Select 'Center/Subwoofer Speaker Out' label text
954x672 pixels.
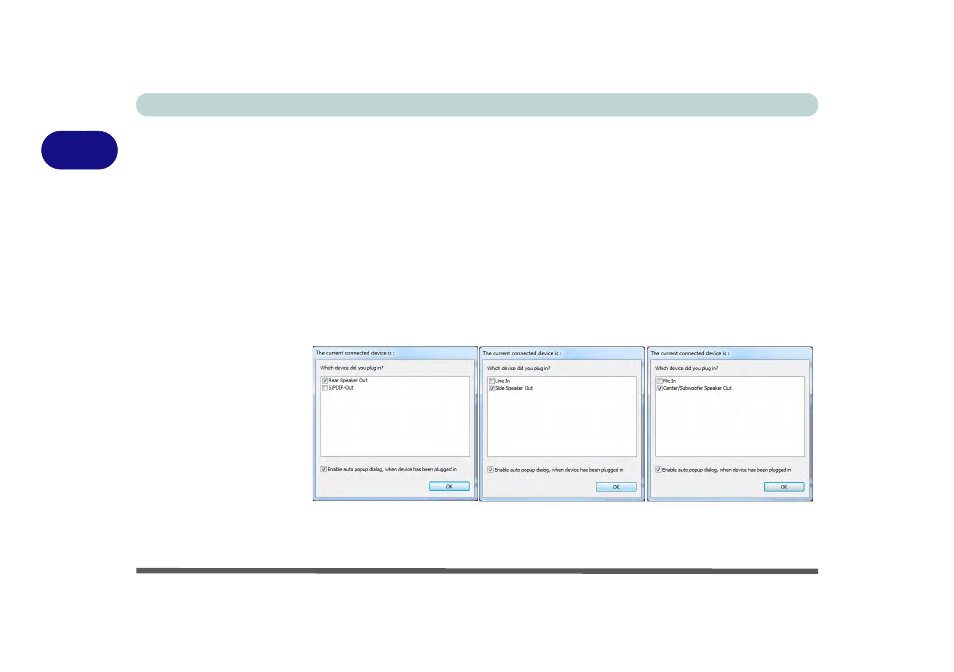[697, 388]
